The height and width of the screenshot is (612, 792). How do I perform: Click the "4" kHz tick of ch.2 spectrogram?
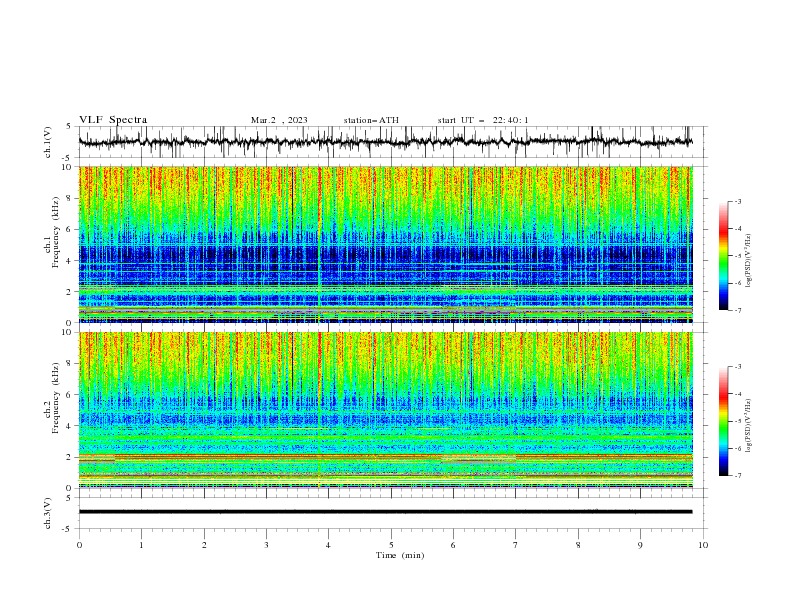69,426
